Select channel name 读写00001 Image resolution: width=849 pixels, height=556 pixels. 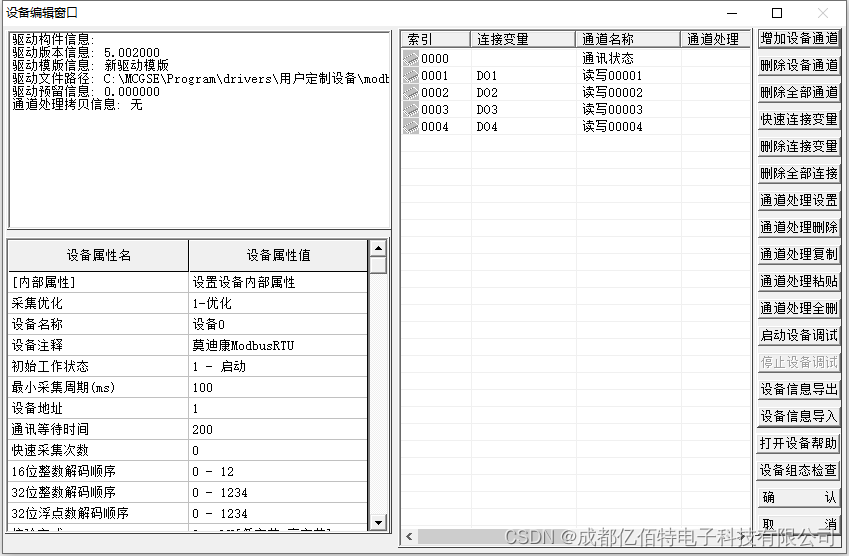(612, 76)
